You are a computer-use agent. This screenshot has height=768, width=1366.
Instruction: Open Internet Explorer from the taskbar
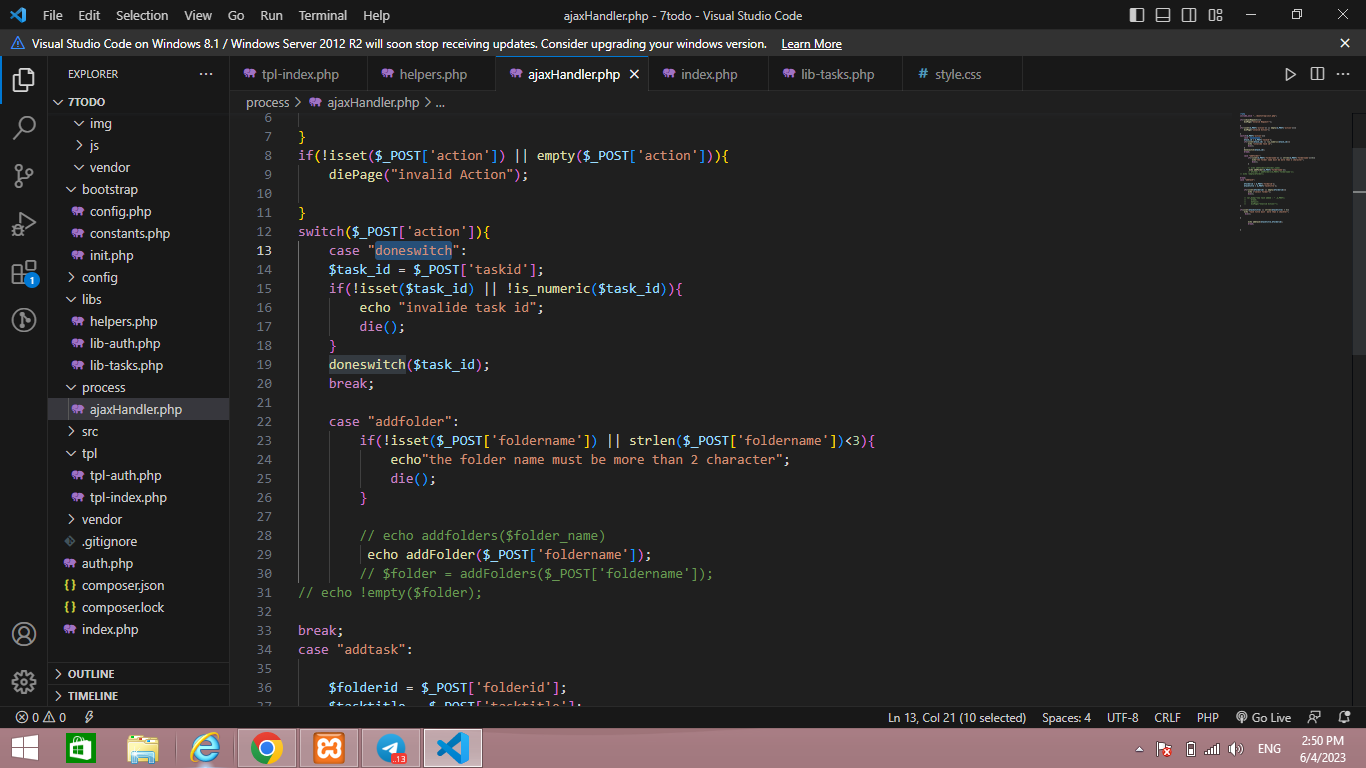coord(205,748)
